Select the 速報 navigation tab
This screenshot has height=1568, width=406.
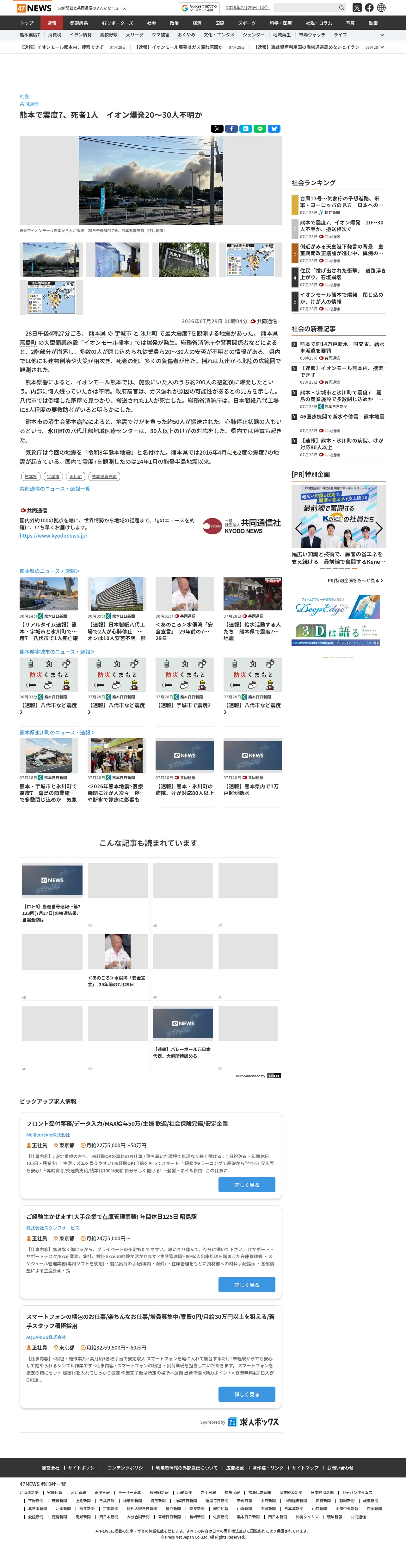52,23
